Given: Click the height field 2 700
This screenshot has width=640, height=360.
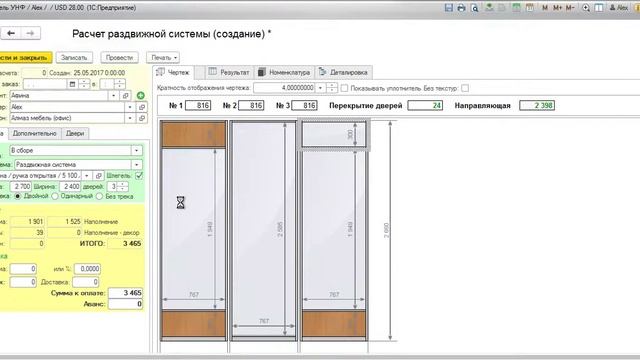Looking at the screenshot, I should pyautogui.click(x=21, y=187).
